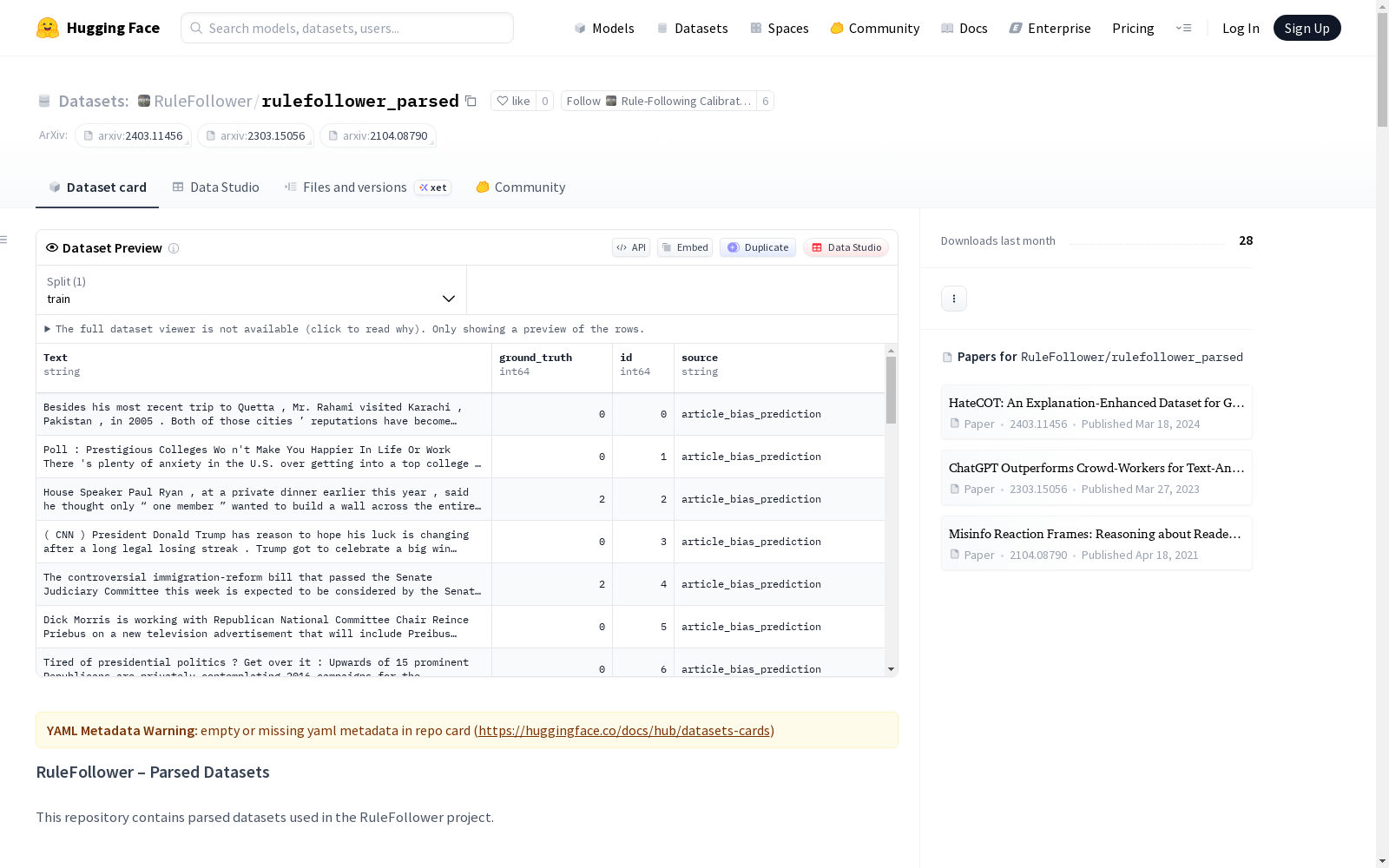Click the Embed button
The width and height of the screenshot is (1389, 868).
point(685,247)
